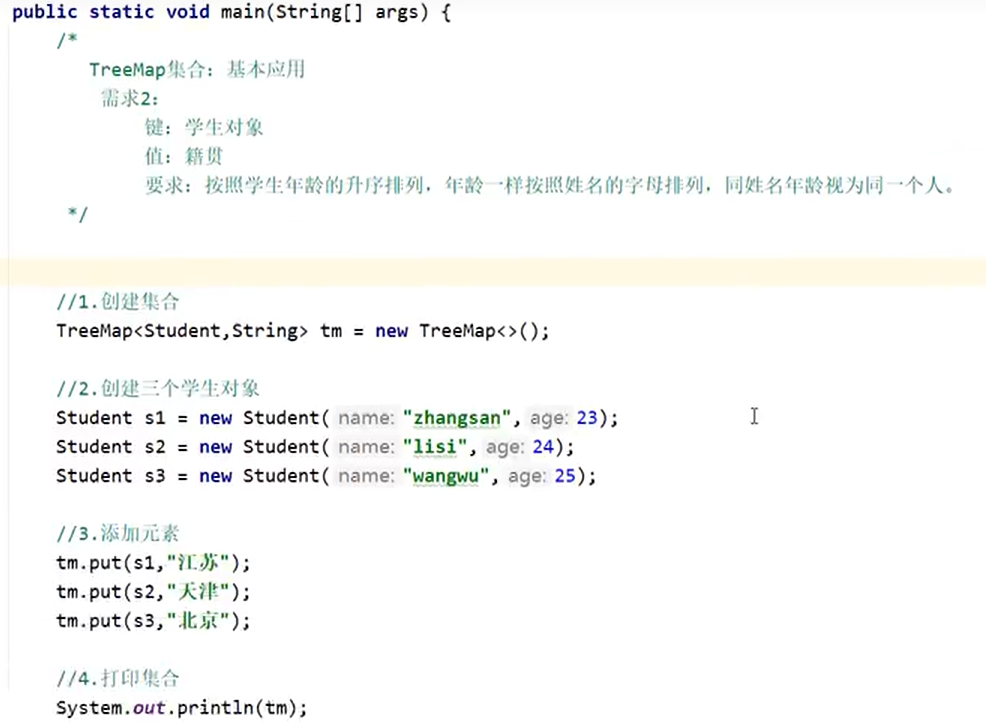Click the closing '*/' of the comment block

77,214
